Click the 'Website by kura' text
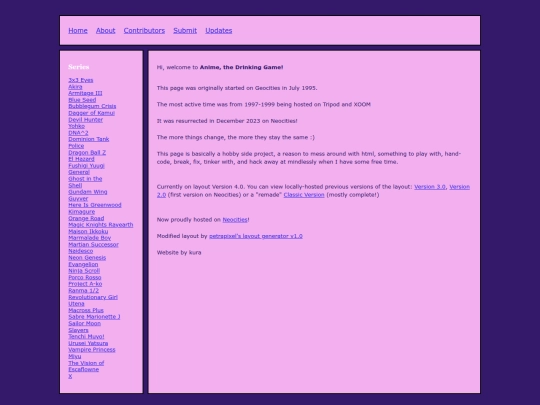Screen dimensions: 540x405 179,252
